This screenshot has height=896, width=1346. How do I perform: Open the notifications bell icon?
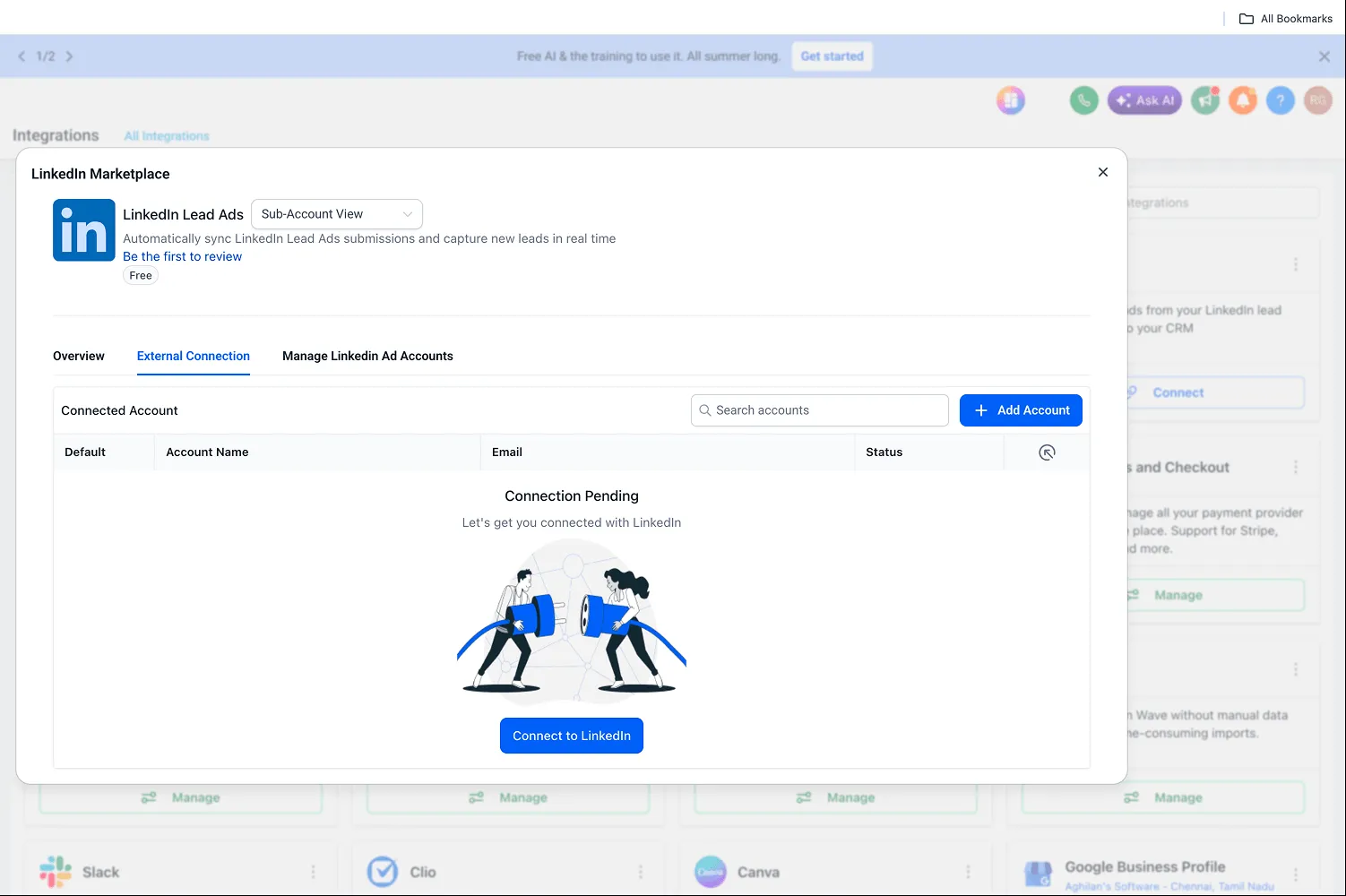point(1243,100)
